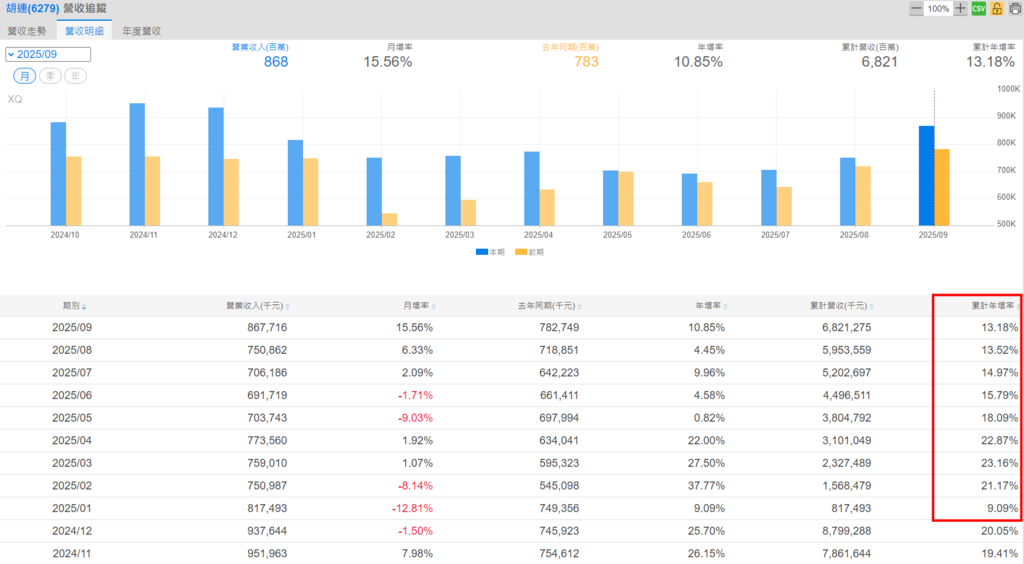Click the 23.16% cumulative growth cell

[x=999, y=463]
